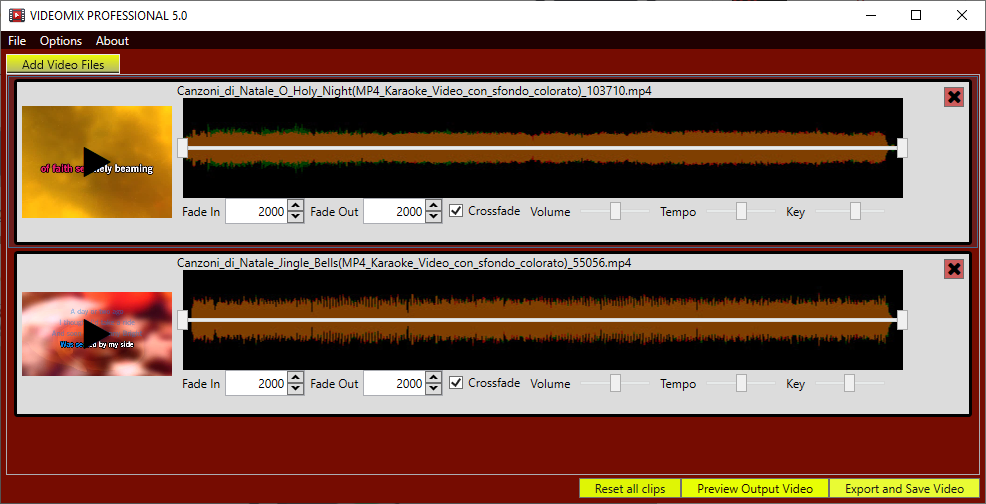Reset all clips
The height and width of the screenshot is (504, 986).
click(630, 489)
